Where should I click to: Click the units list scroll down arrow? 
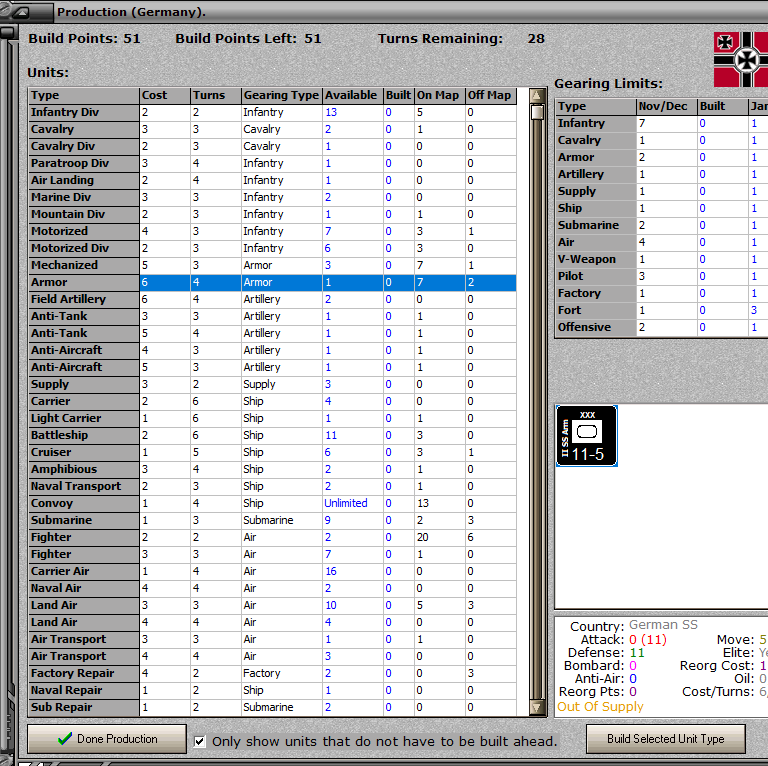pos(537,707)
